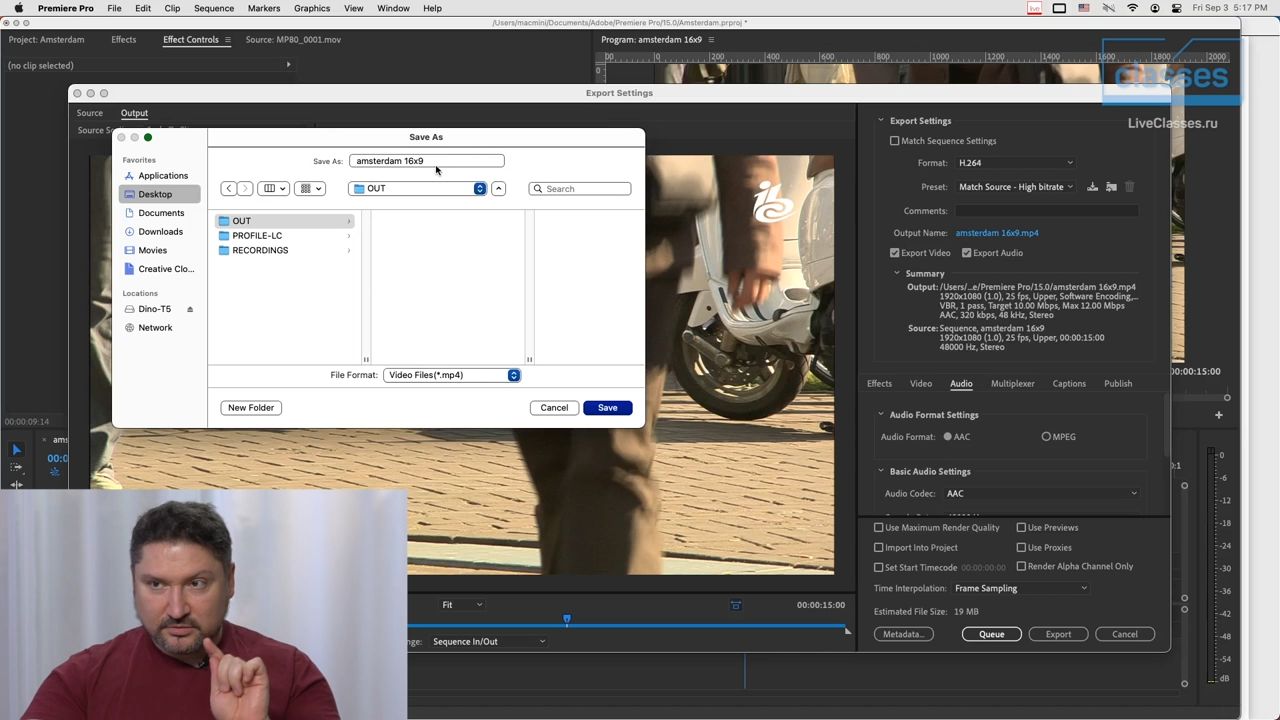Click the collapse dialog chevron button
The width and height of the screenshot is (1280, 720).
point(498,189)
